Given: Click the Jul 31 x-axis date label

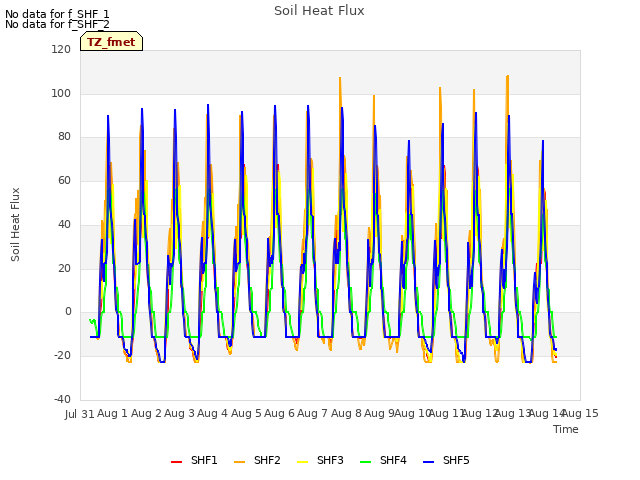Looking at the screenshot, I should tap(80, 414).
